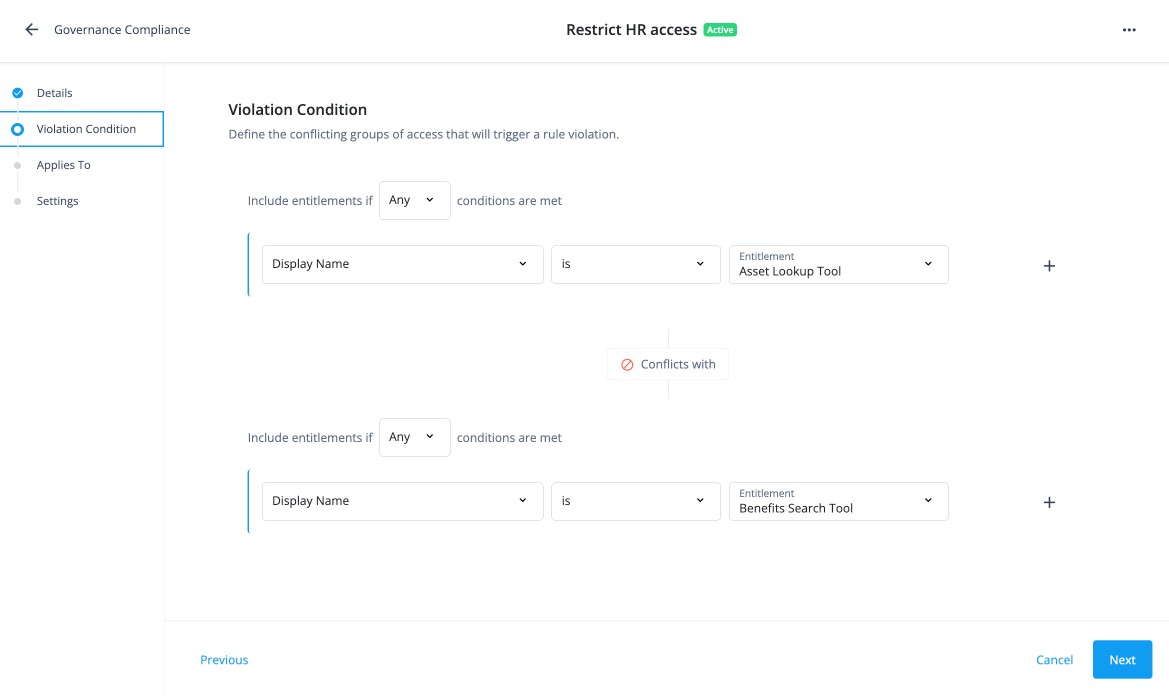
Task: Click the completed checkmark icon for Details
Action: click(18, 93)
